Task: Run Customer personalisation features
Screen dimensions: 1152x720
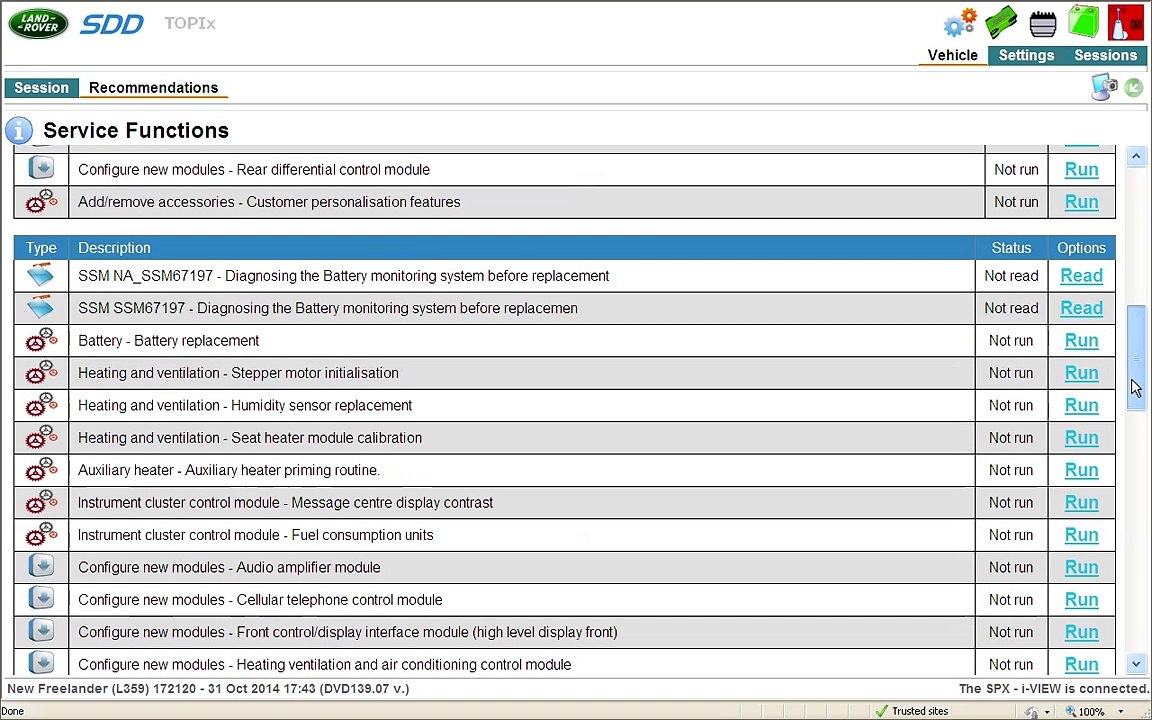Action: click(1081, 201)
